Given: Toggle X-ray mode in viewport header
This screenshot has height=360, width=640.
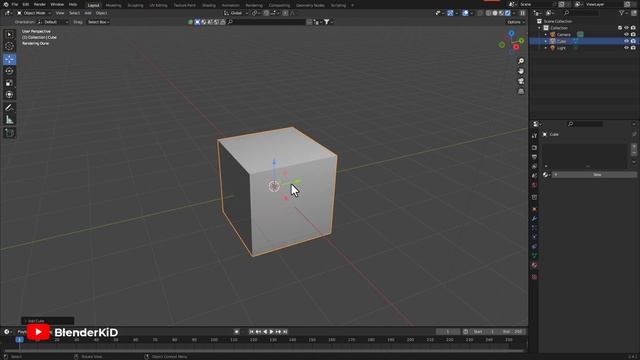Looking at the screenshot, I should (480, 13).
